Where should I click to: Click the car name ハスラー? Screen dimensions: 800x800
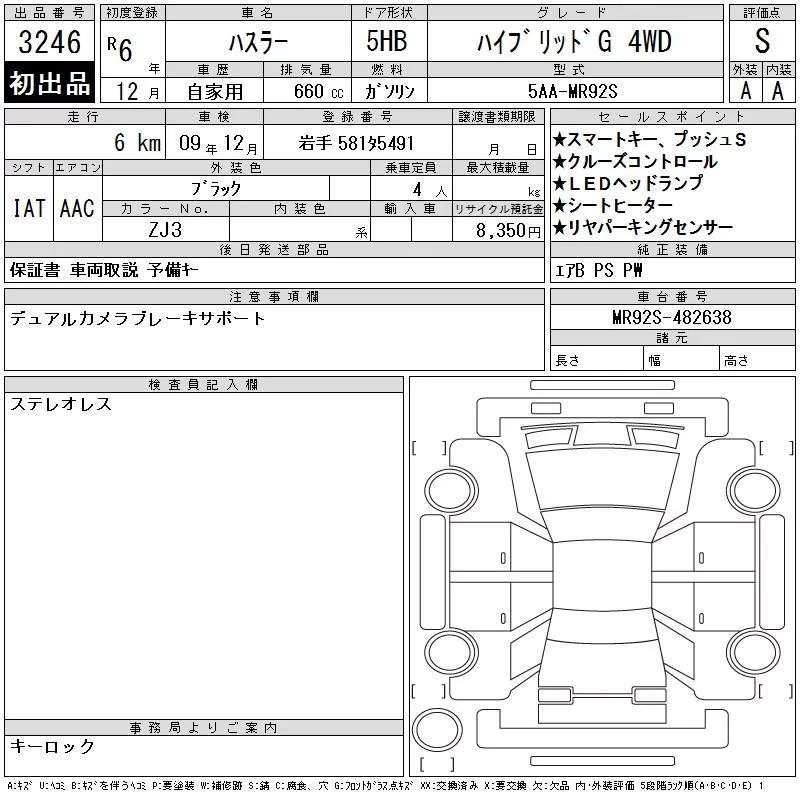[258, 42]
